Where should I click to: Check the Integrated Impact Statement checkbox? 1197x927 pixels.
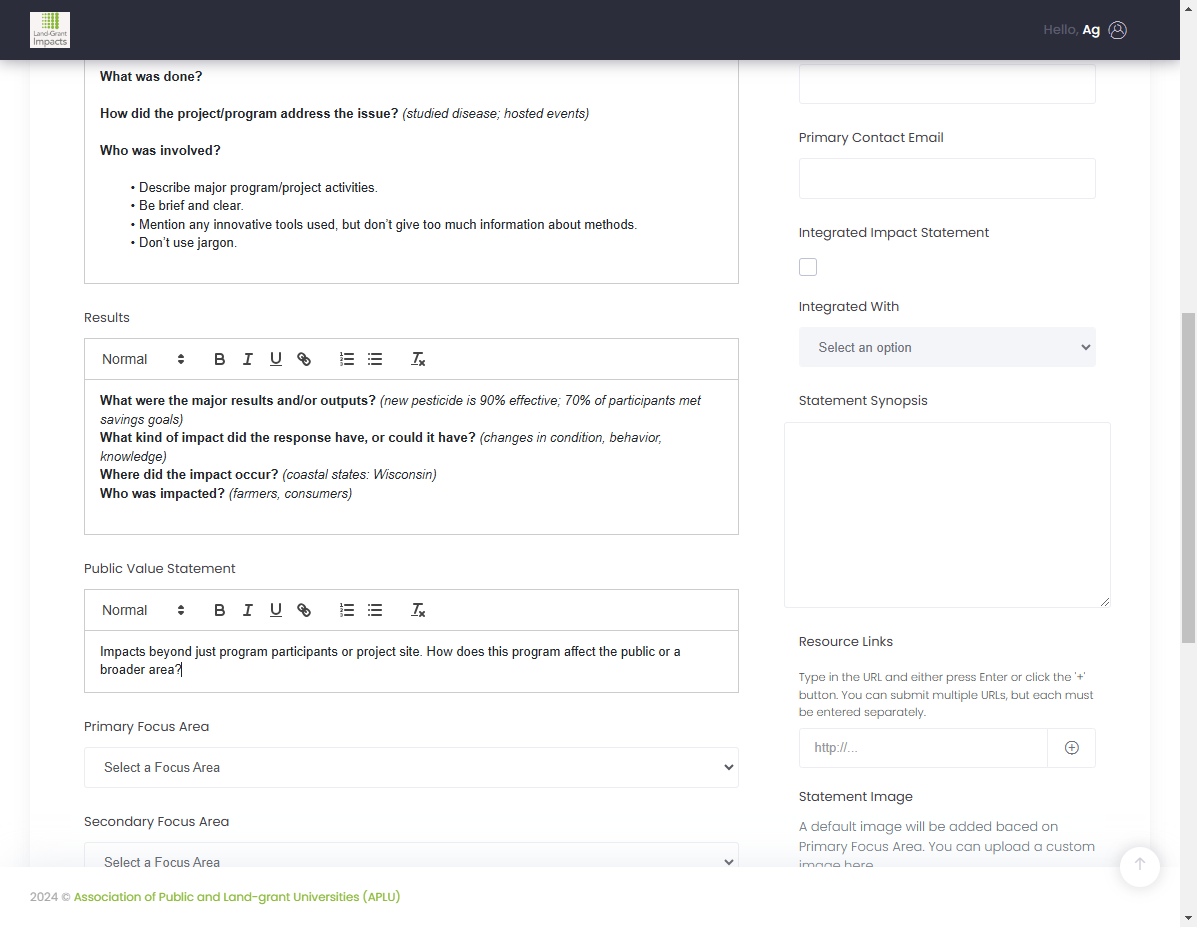(808, 266)
